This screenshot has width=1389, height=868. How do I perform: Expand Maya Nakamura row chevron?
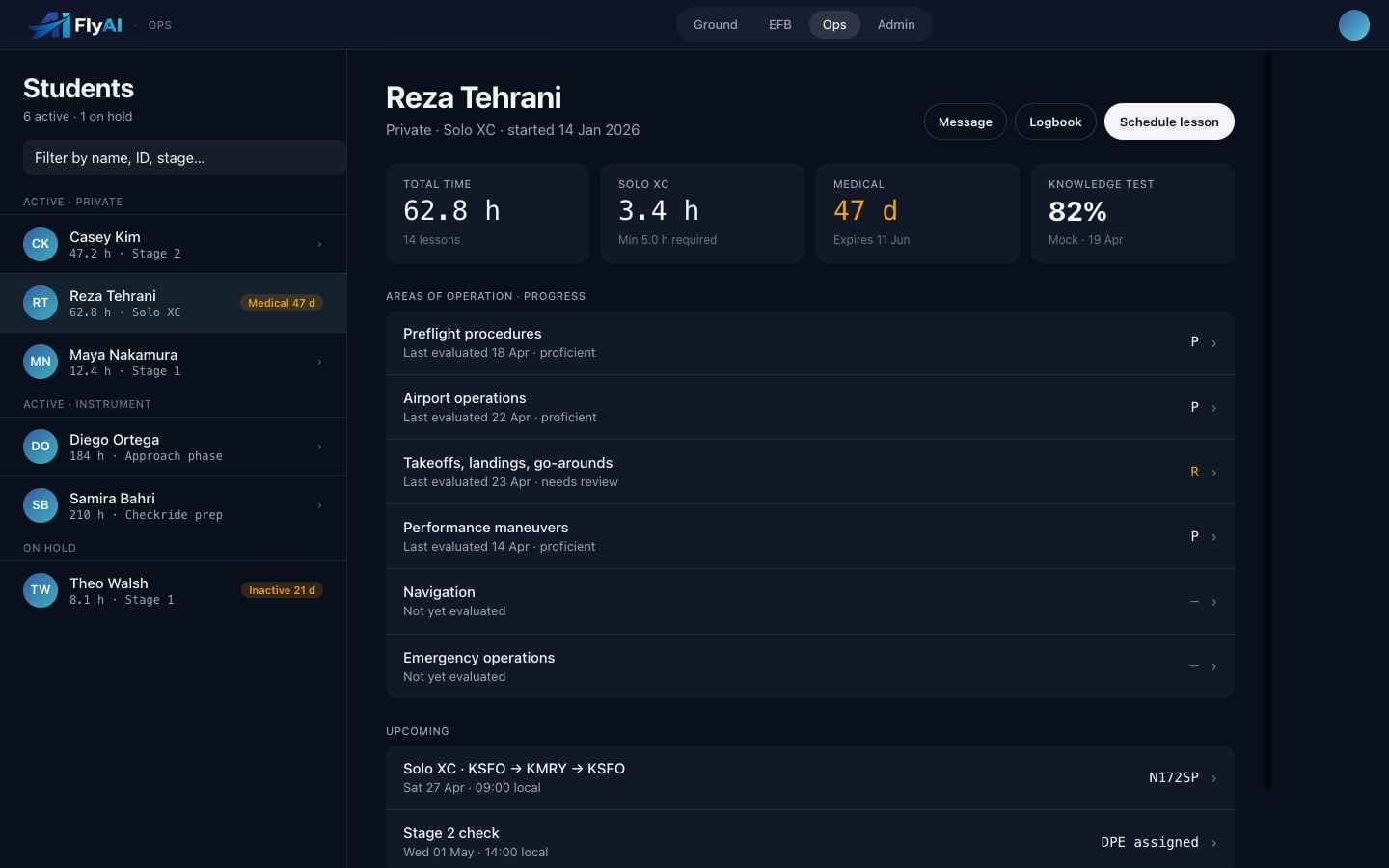point(319,362)
